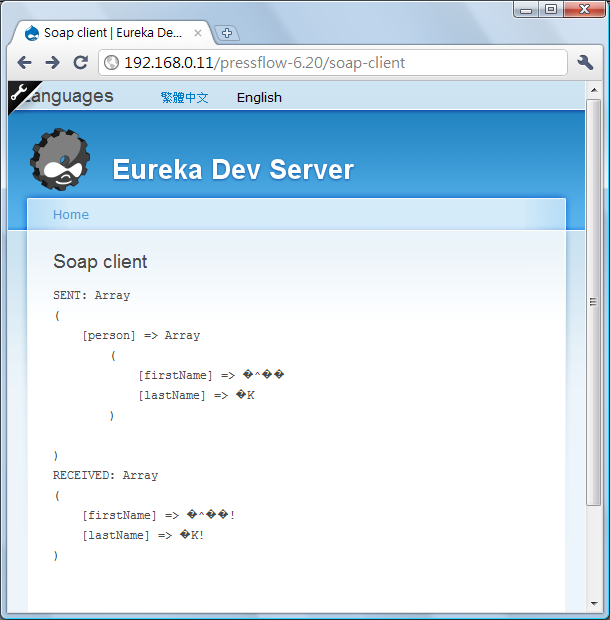Close the Soap client tab
610x620 pixels.
coord(197,33)
